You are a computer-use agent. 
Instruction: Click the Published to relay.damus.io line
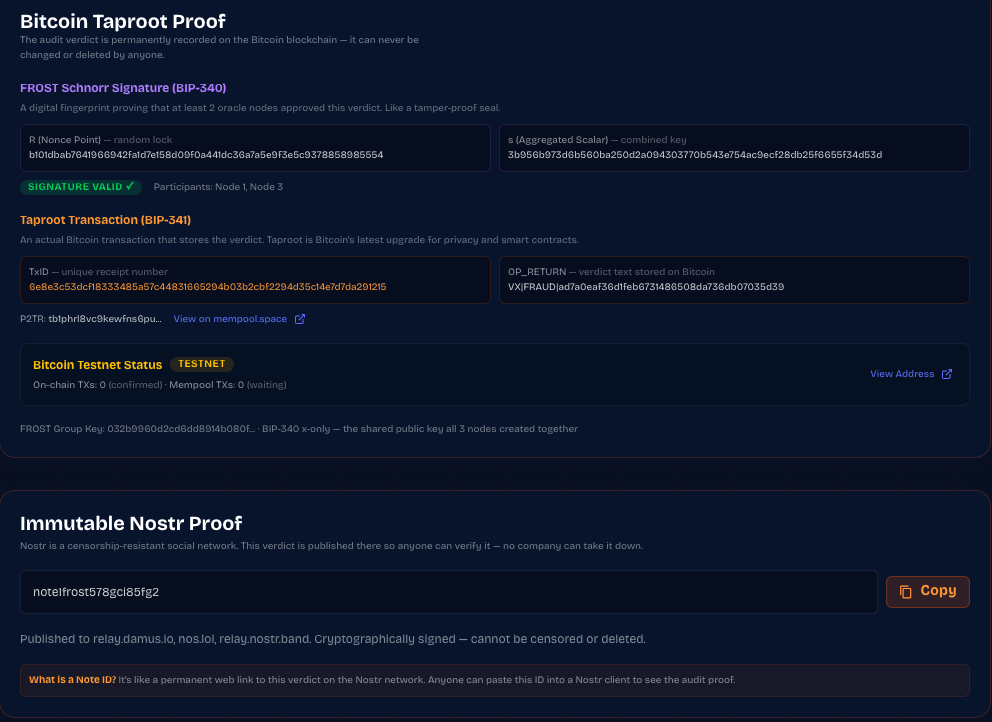point(333,639)
